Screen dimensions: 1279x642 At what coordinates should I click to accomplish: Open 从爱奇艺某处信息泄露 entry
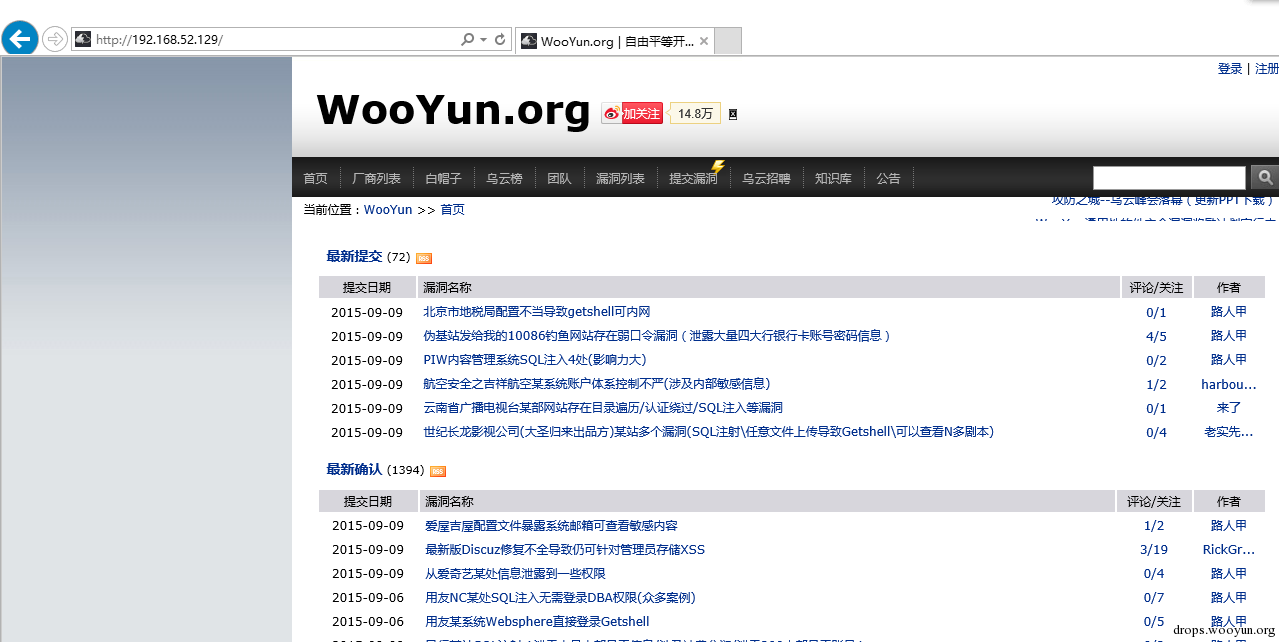[x=515, y=573]
